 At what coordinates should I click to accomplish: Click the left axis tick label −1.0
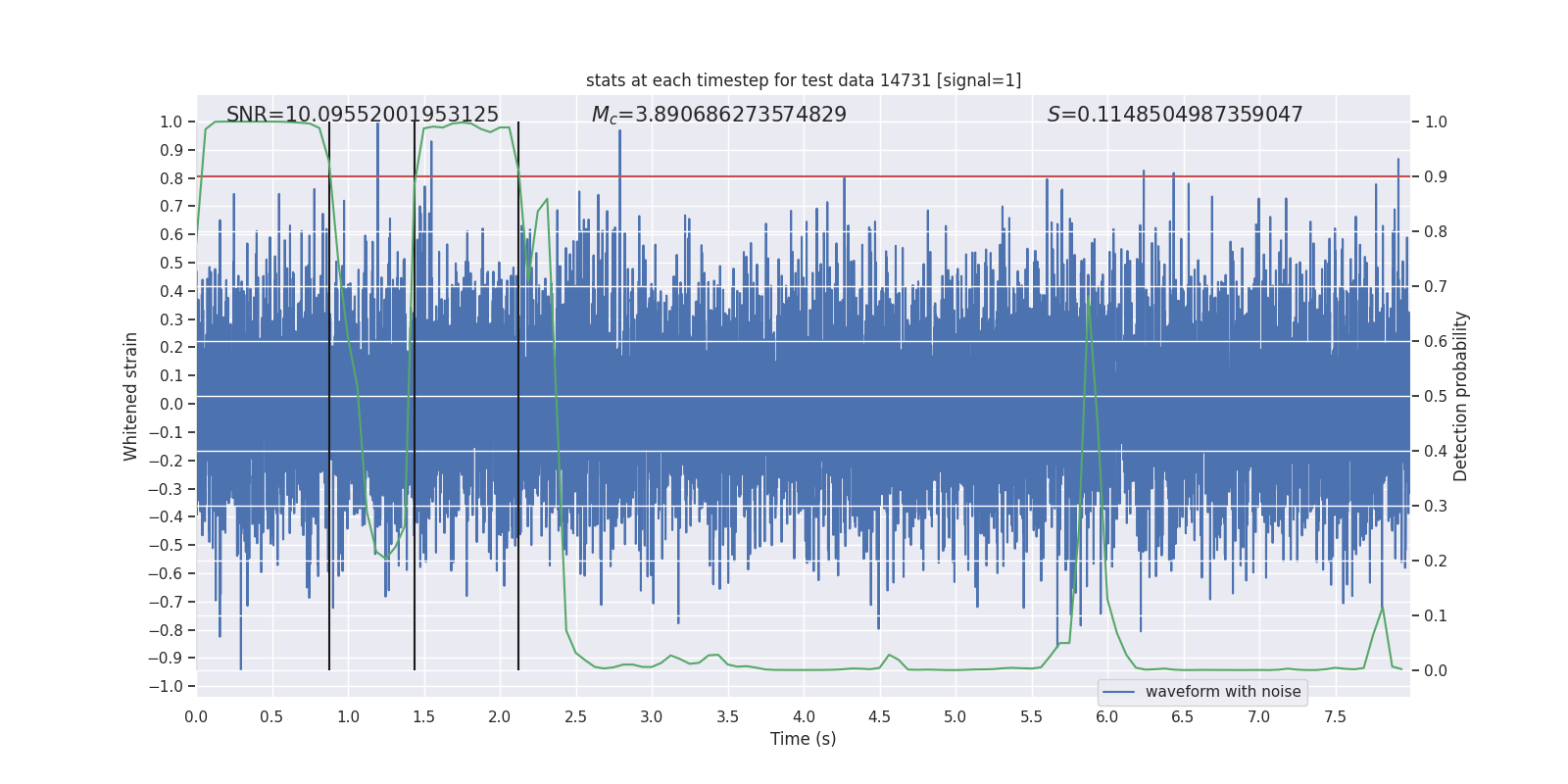point(166,686)
